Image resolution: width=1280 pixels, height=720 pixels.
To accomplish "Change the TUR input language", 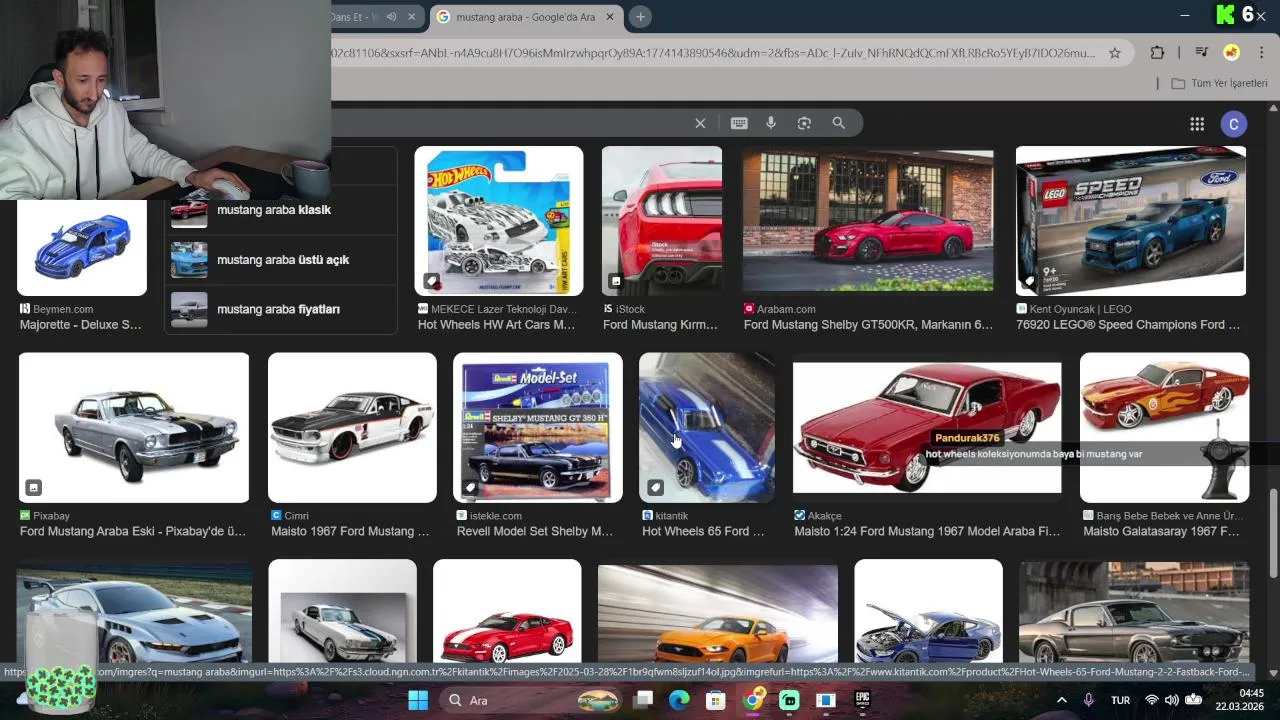I will [1121, 700].
